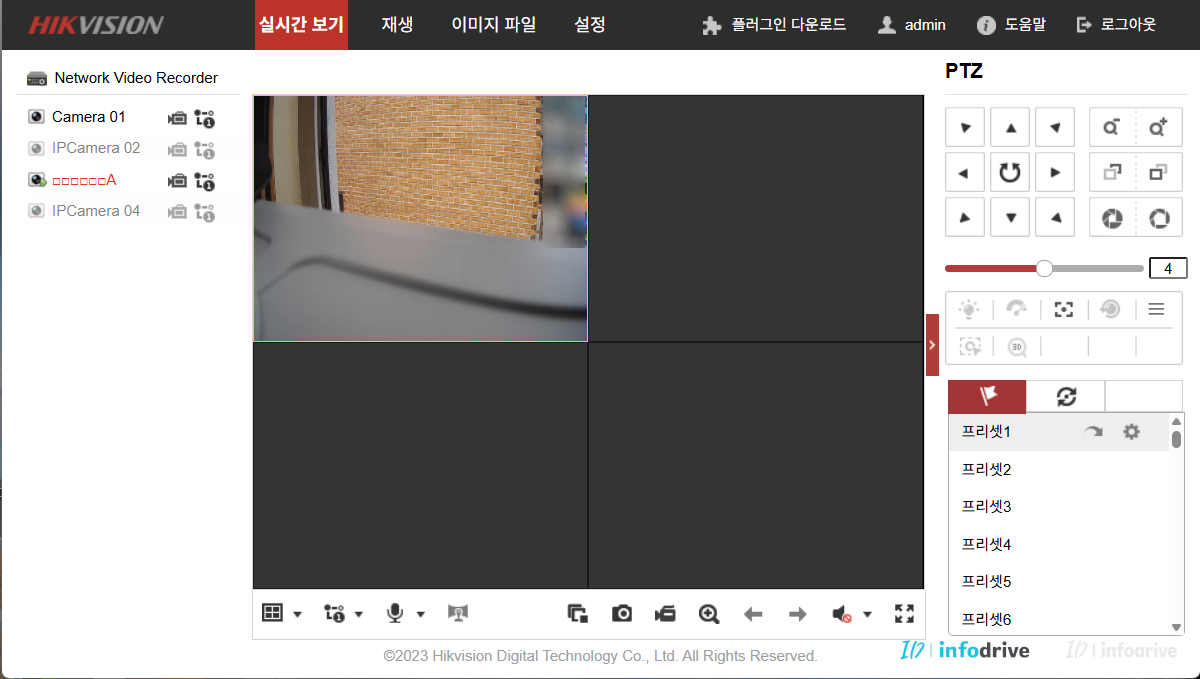Open the 설정 tab
Image resolution: width=1200 pixels, height=679 pixels.
(590, 25)
